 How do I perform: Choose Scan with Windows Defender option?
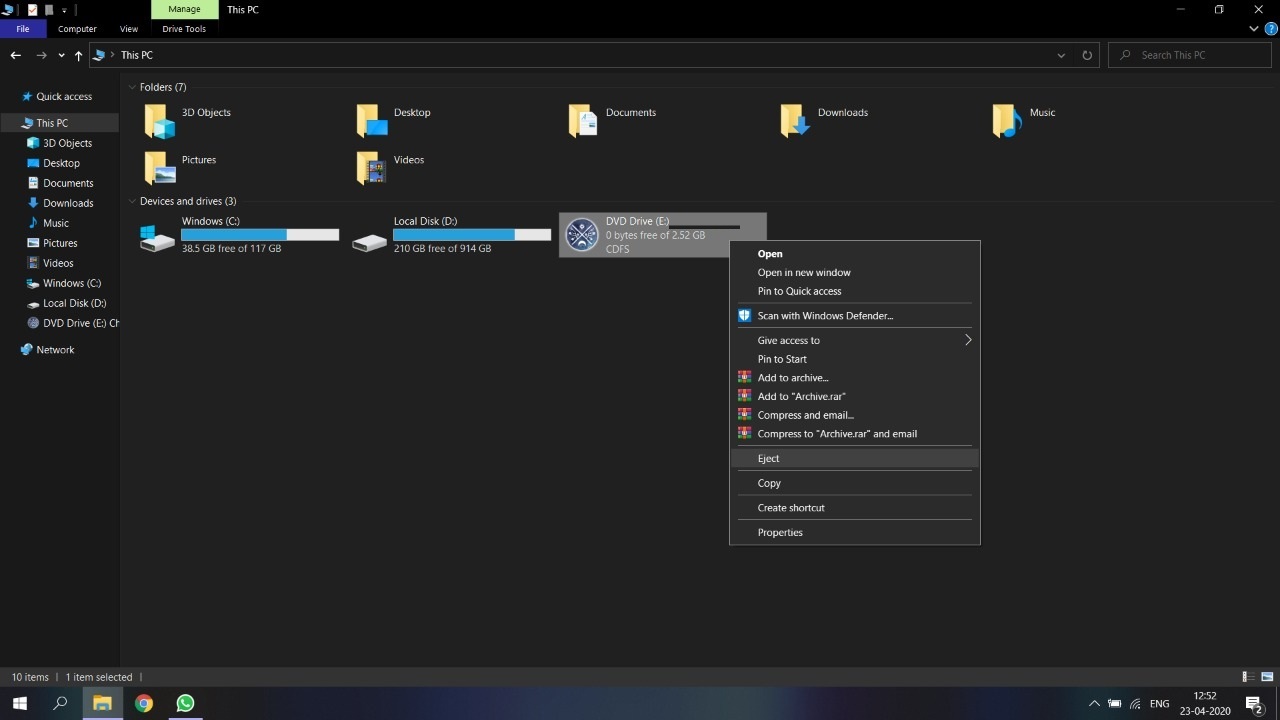pyautogui.click(x=825, y=316)
